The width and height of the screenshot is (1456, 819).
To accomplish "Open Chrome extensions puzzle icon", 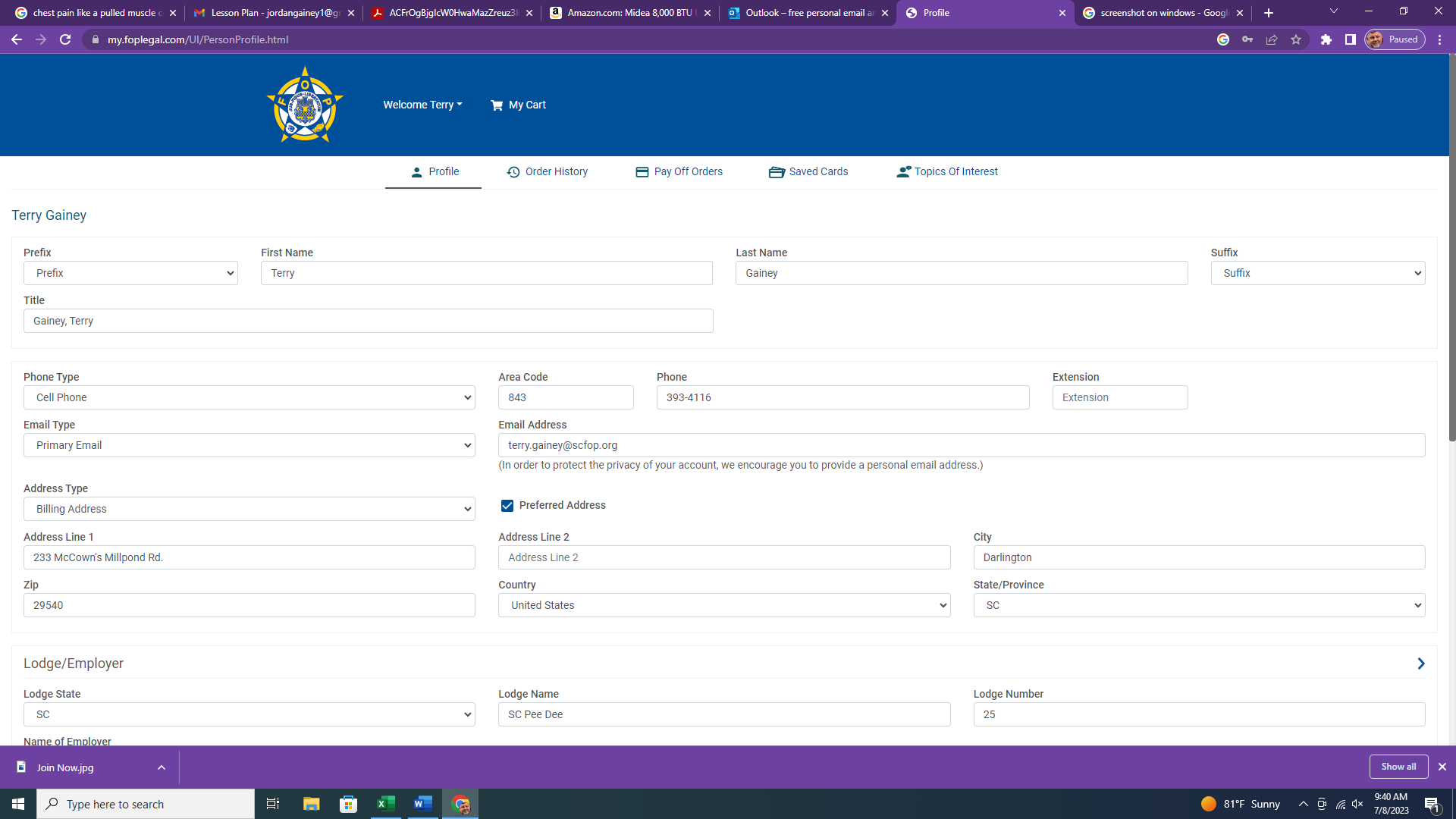I will 1326,39.
